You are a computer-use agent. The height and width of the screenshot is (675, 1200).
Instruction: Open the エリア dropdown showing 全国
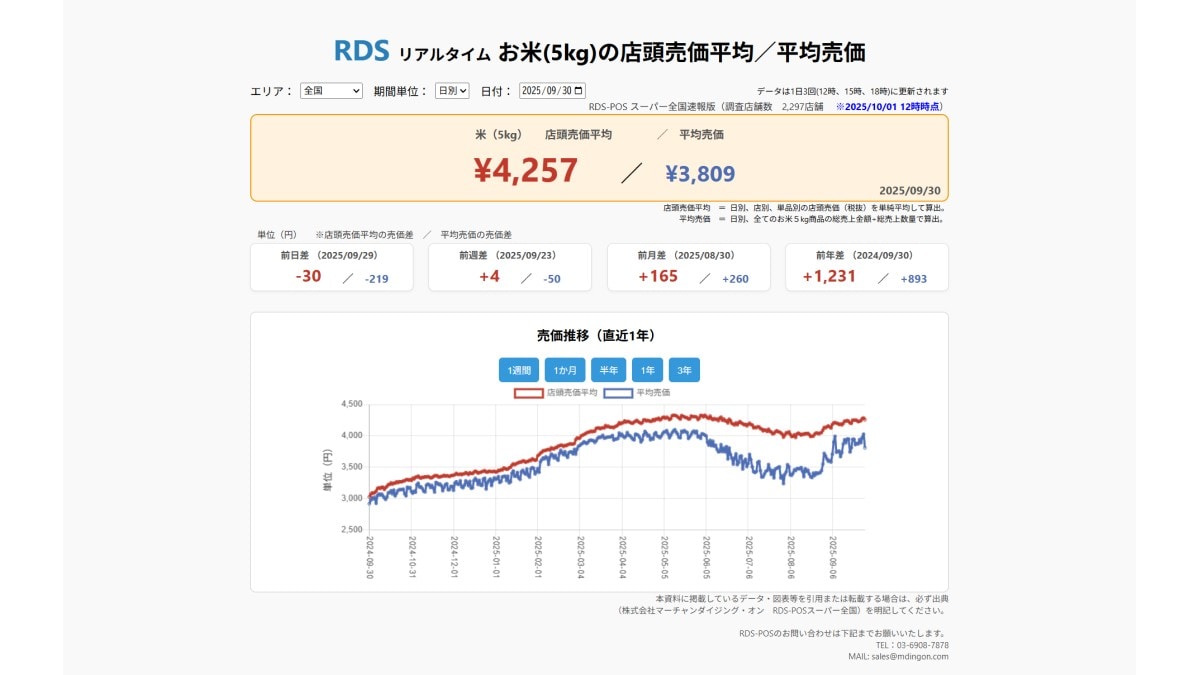pyautogui.click(x=331, y=90)
